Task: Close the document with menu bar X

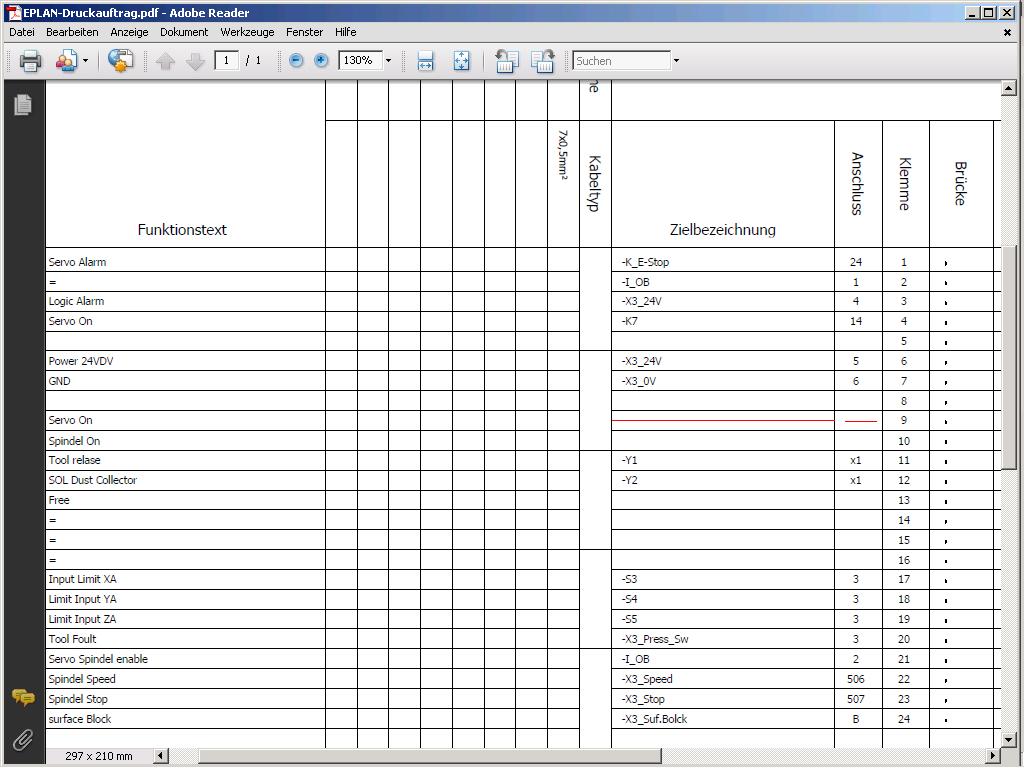Action: [1007, 33]
